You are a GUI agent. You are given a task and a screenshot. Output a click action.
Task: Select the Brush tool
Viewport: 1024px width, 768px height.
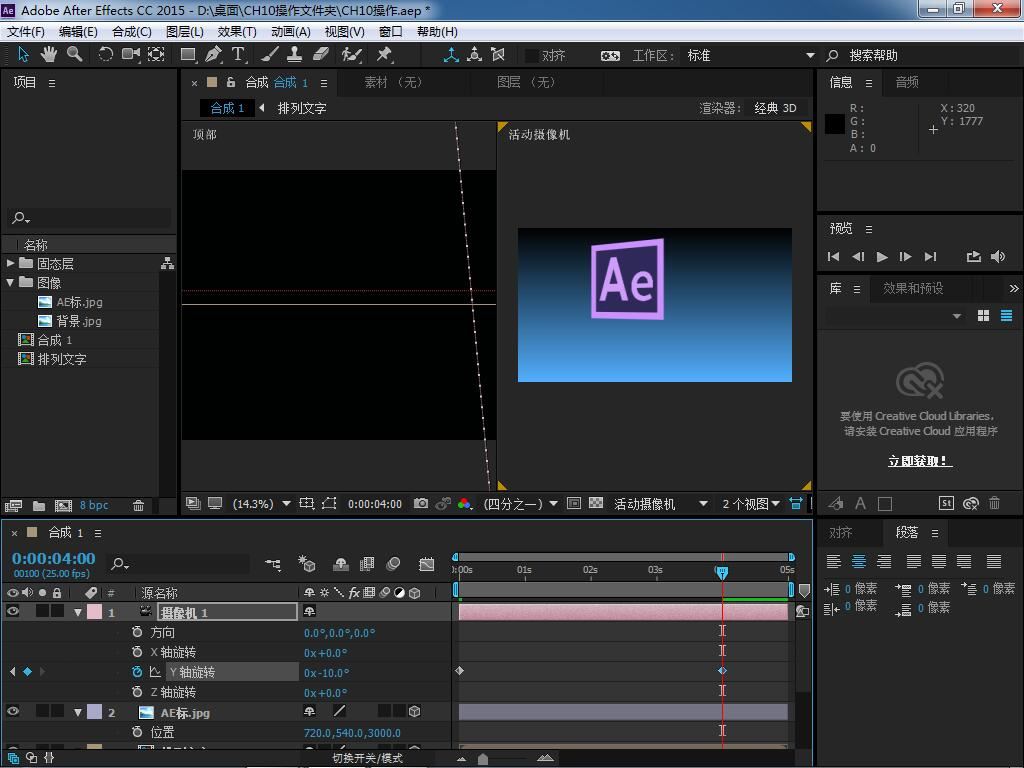click(x=270, y=55)
